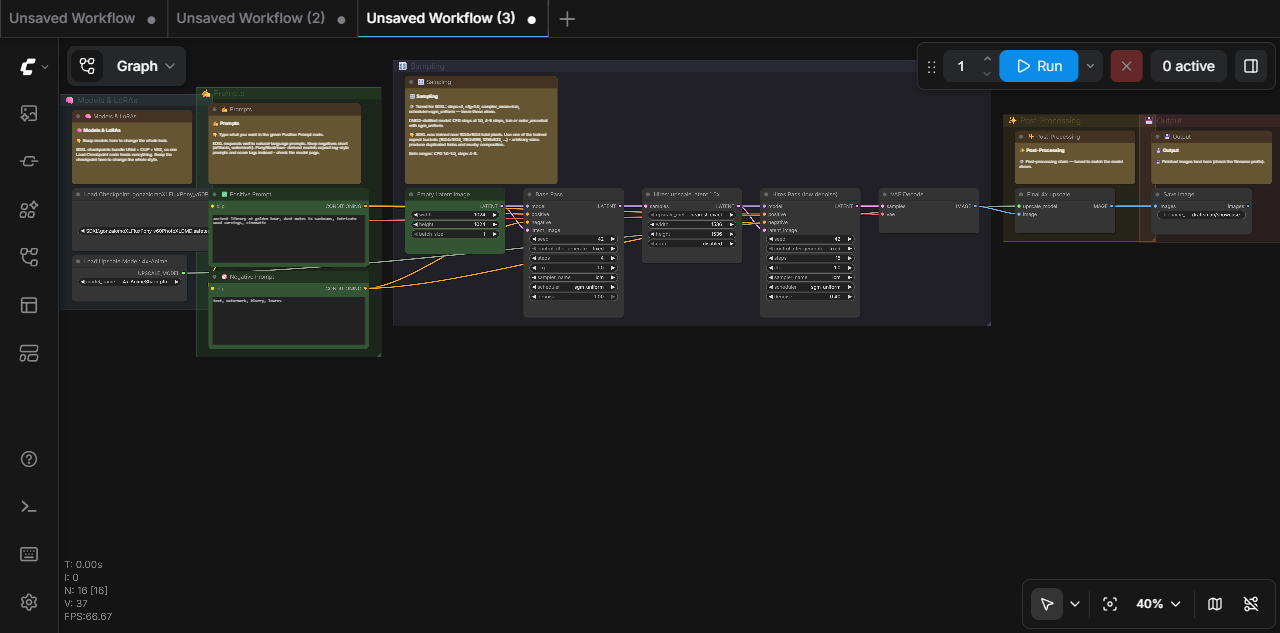Open the keyboard shortcuts icon

pos(29,554)
